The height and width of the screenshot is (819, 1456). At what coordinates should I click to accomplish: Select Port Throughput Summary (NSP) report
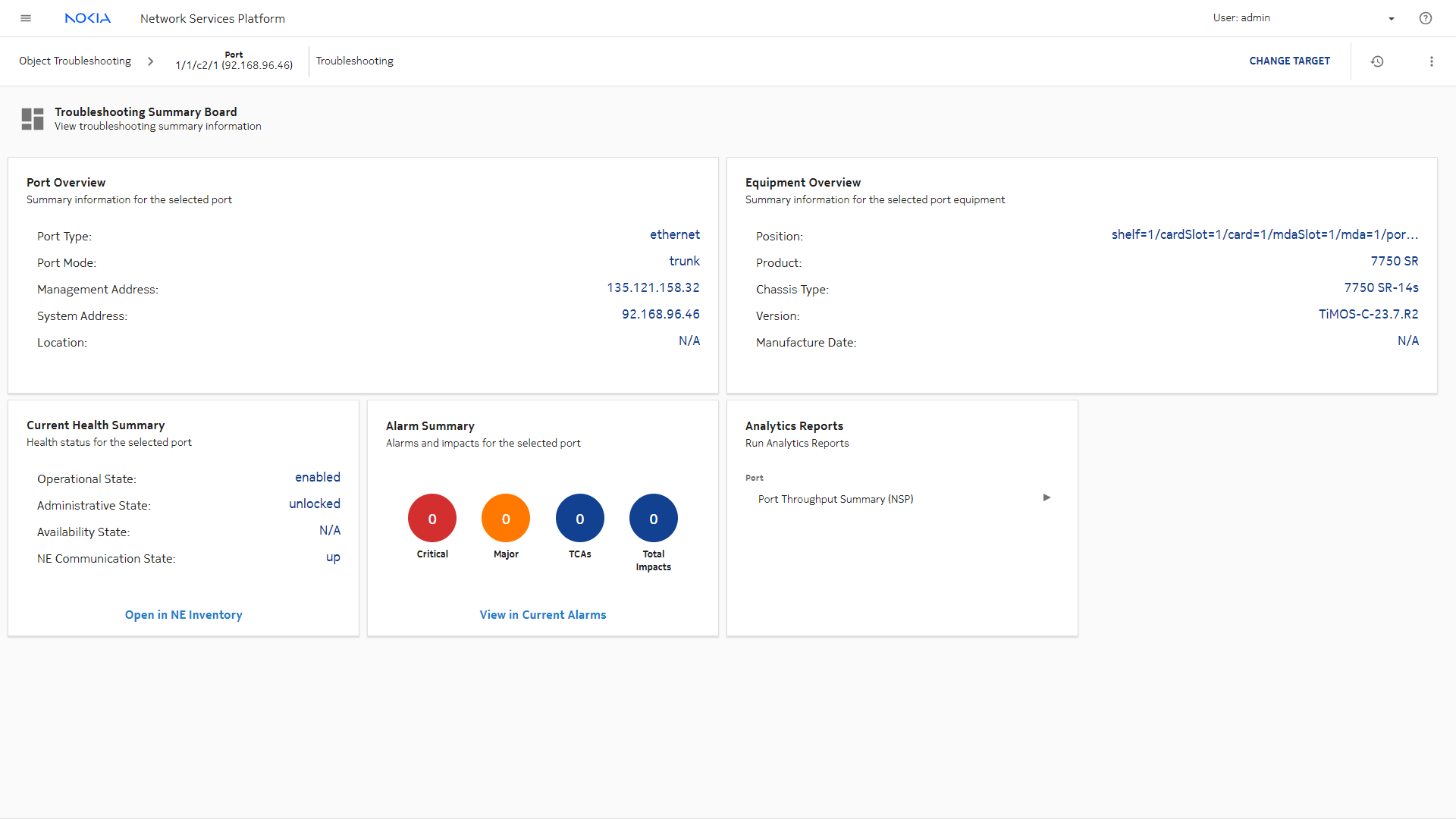(x=836, y=499)
